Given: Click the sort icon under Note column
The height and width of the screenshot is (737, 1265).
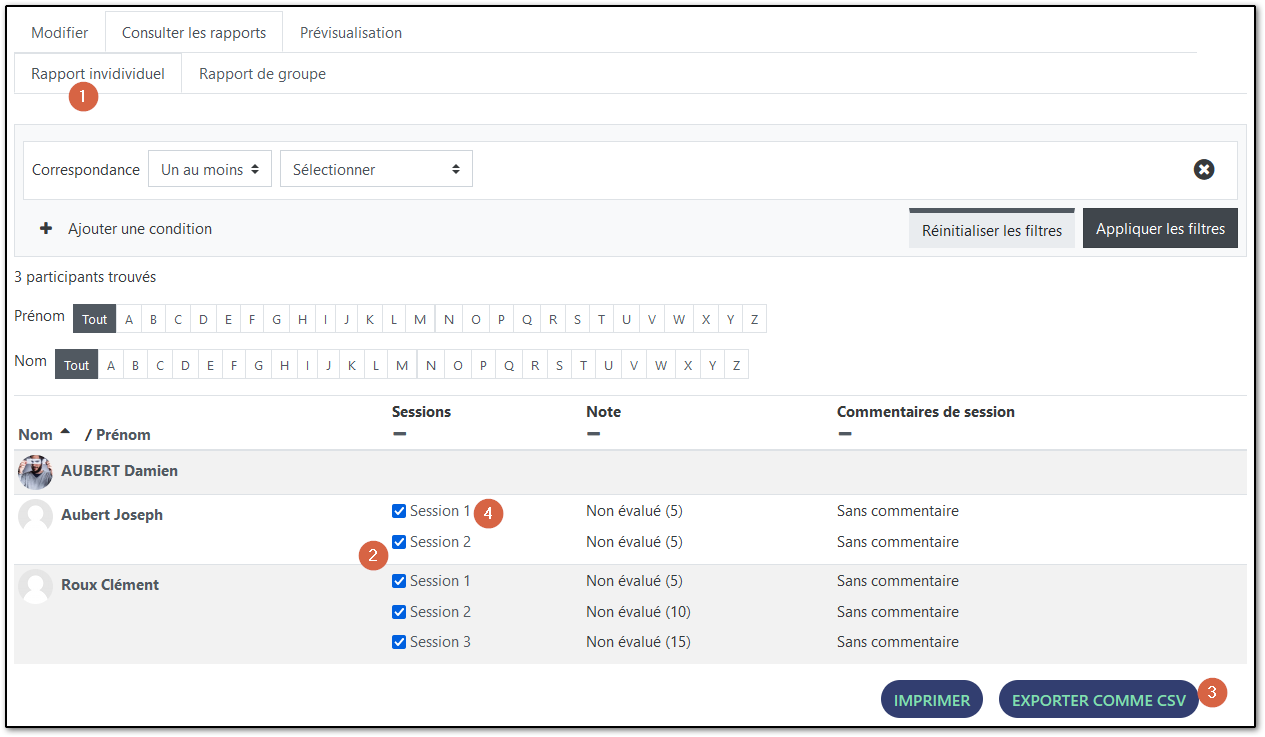Looking at the screenshot, I should (594, 435).
